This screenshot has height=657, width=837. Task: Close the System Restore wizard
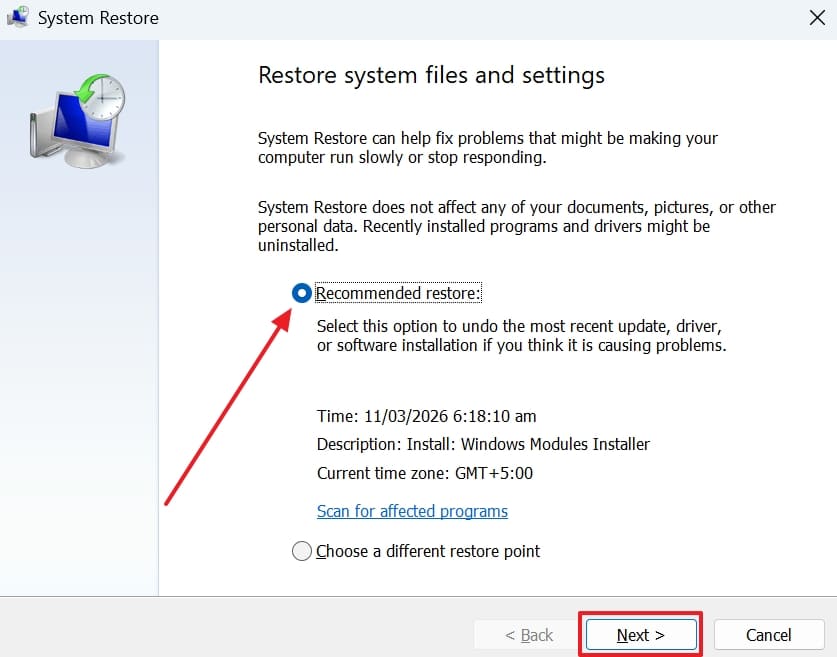point(817,17)
